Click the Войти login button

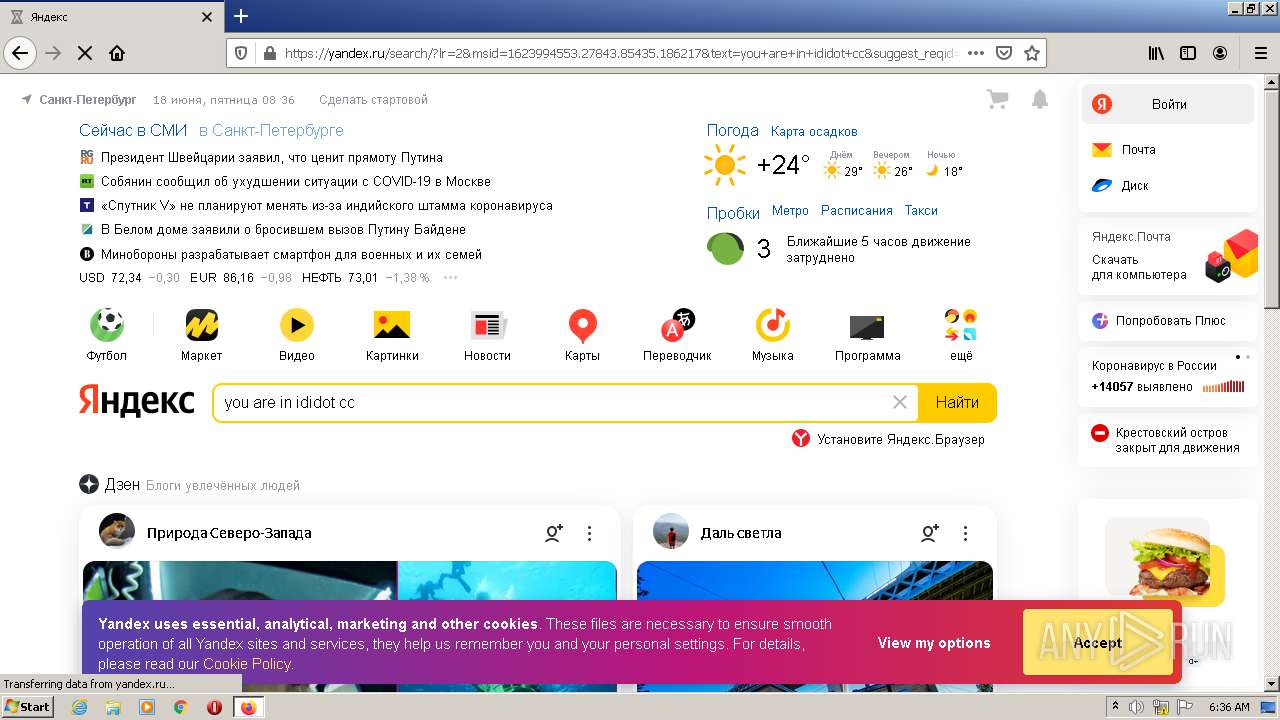pyautogui.click(x=1168, y=104)
